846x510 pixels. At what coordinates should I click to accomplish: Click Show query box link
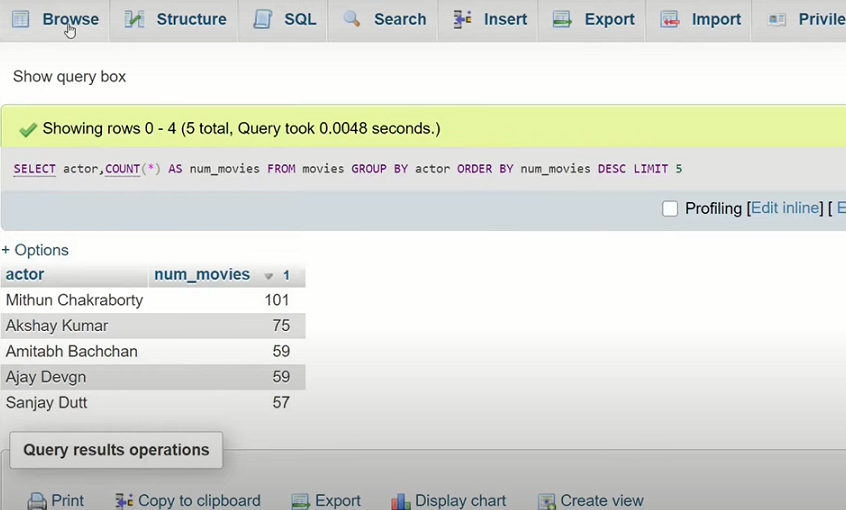[69, 77]
